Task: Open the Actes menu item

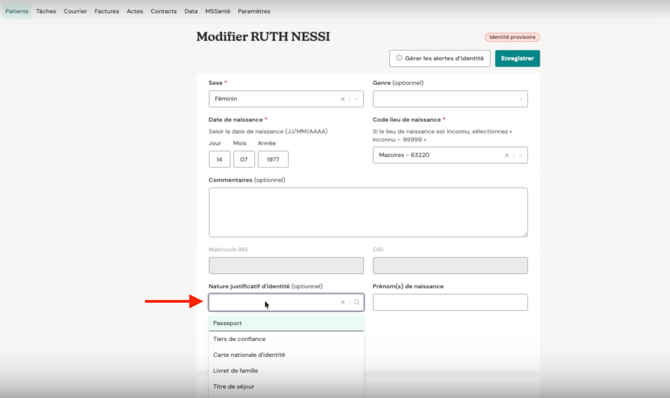Action: click(x=135, y=11)
